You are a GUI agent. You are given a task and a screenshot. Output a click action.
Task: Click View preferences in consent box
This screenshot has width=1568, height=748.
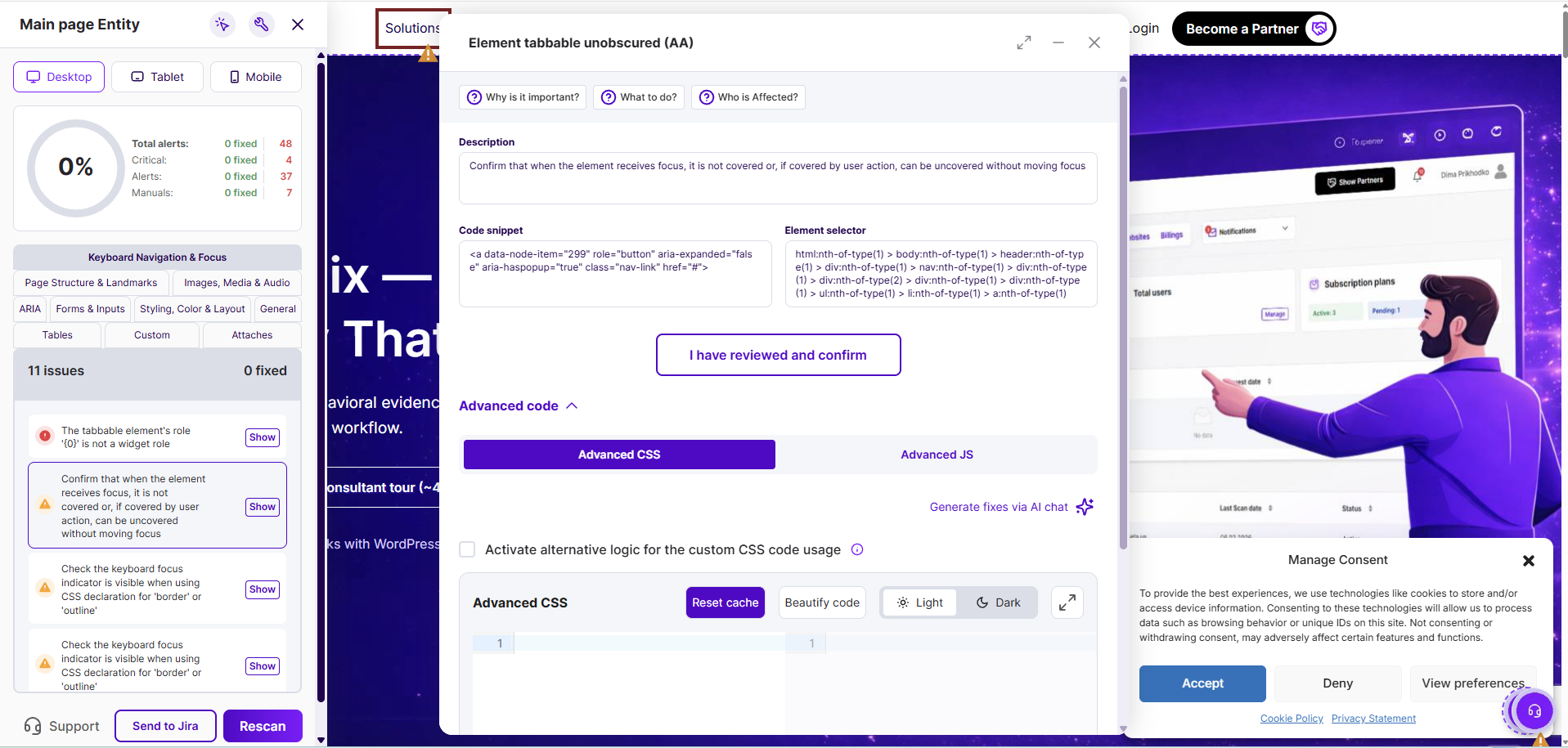[1473, 683]
